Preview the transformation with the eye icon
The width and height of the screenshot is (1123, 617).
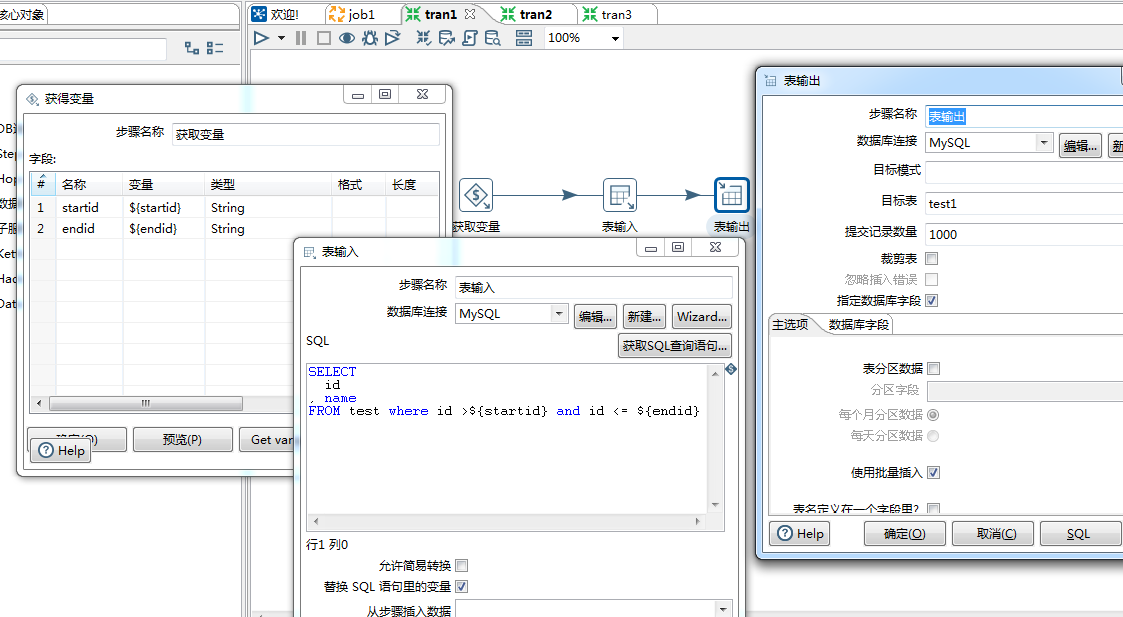click(347, 38)
